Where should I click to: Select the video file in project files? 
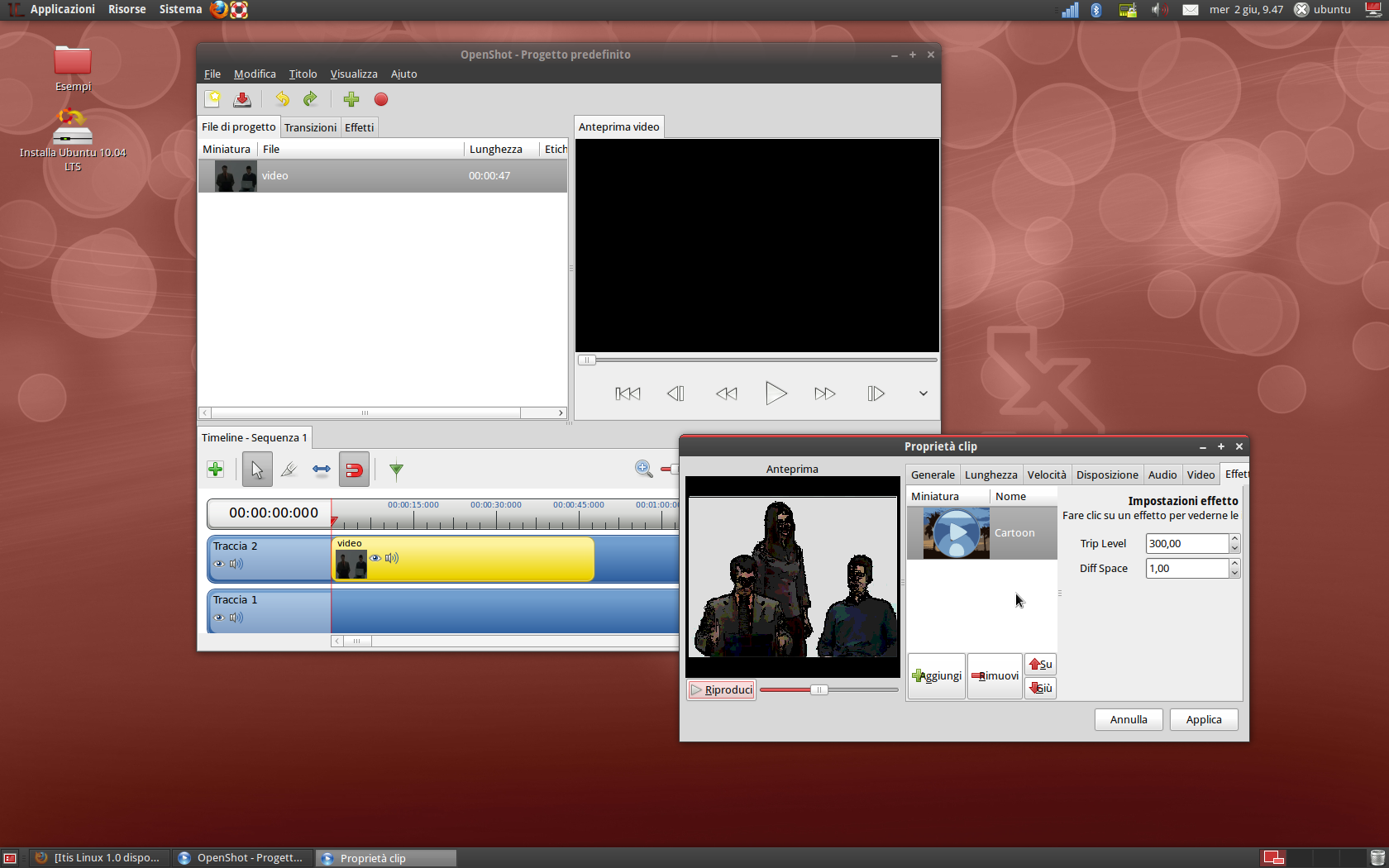[383, 176]
